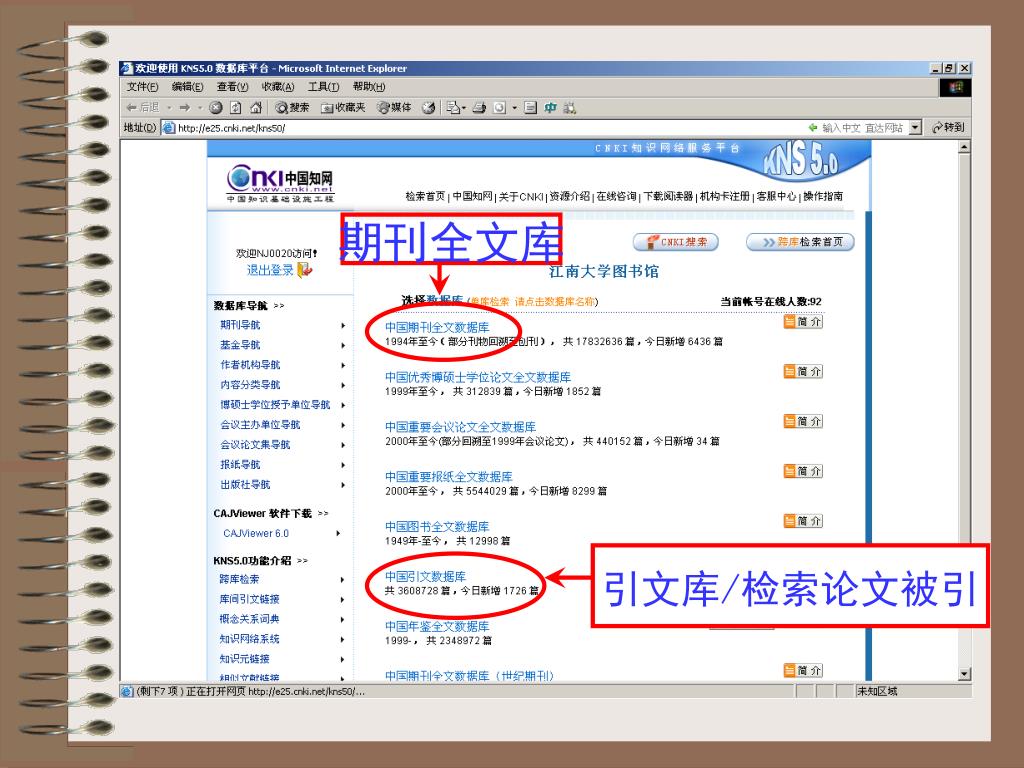Screen dimensions: 1024x768
Task: Open the 帮助(H) menu
Action: pyautogui.click(x=369, y=87)
